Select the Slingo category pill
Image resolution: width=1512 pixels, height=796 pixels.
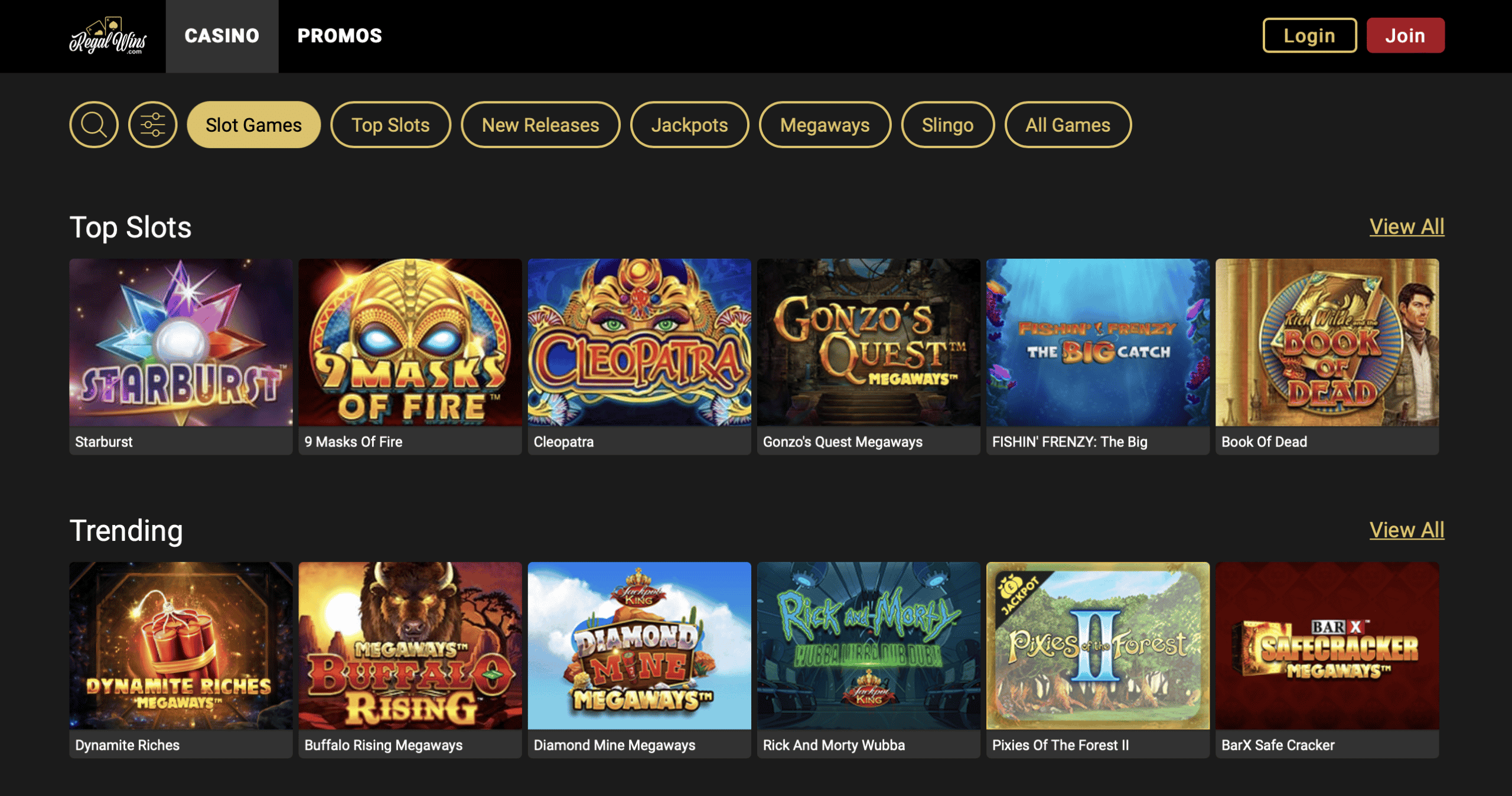(x=947, y=125)
